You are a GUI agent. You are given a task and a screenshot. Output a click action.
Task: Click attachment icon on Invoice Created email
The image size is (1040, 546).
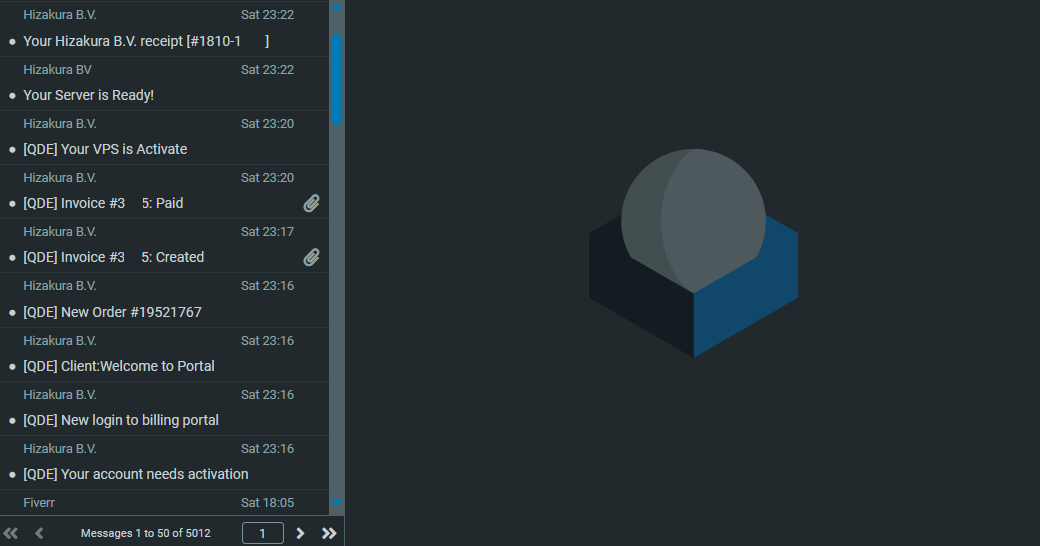[x=312, y=257]
